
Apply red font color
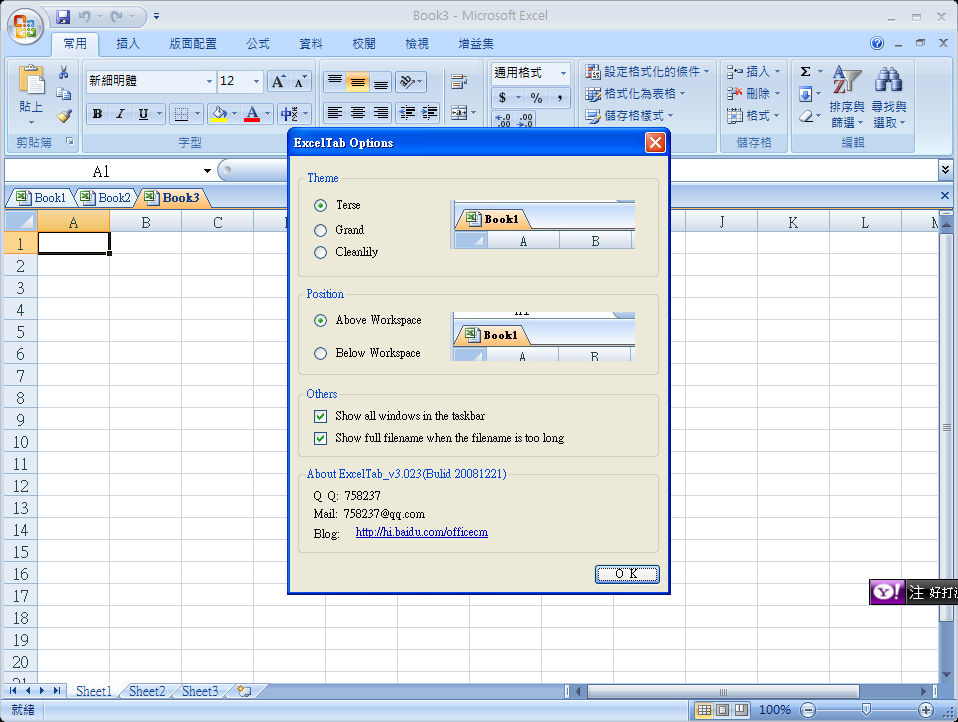[252, 114]
